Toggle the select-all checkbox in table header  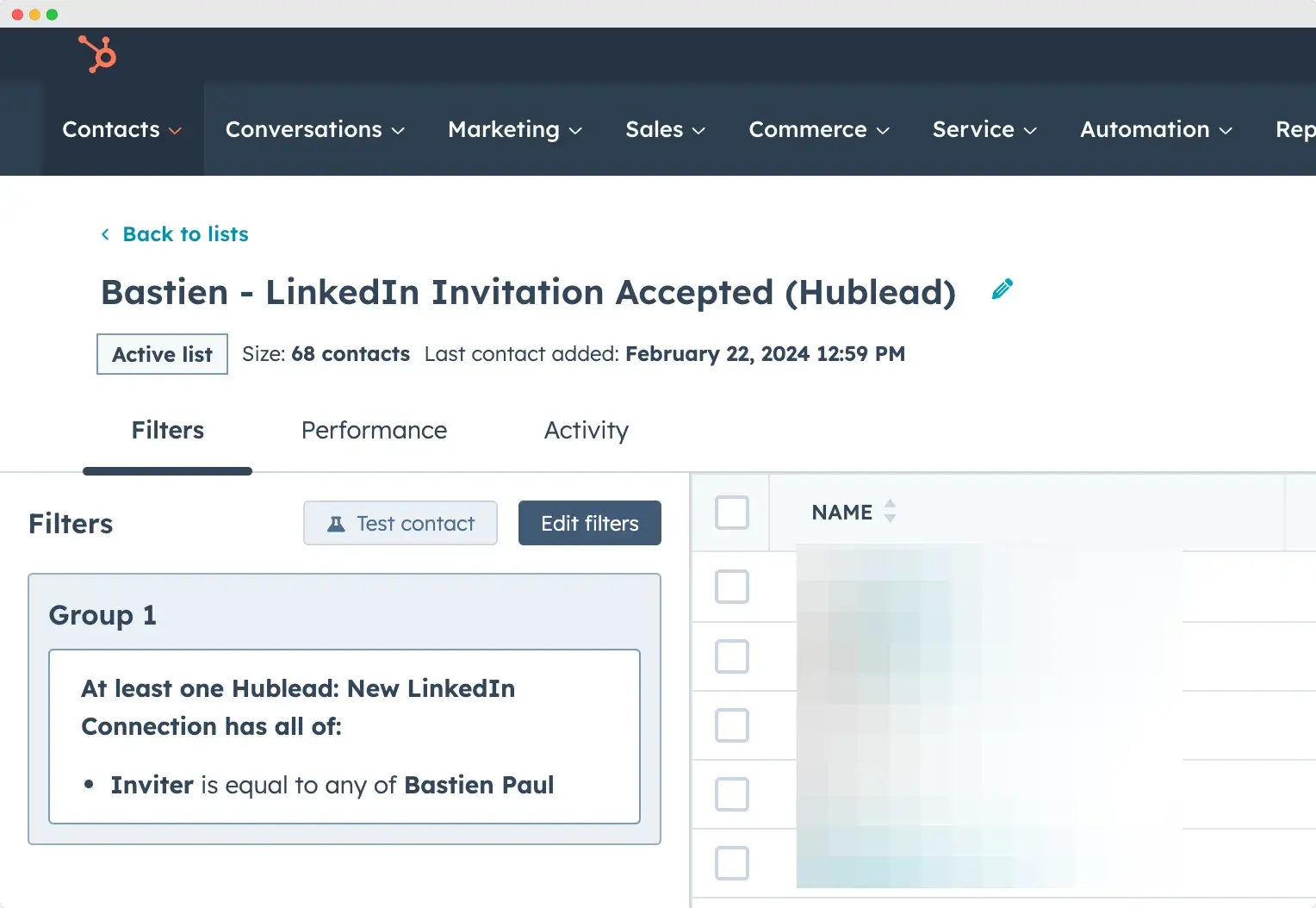coord(732,513)
